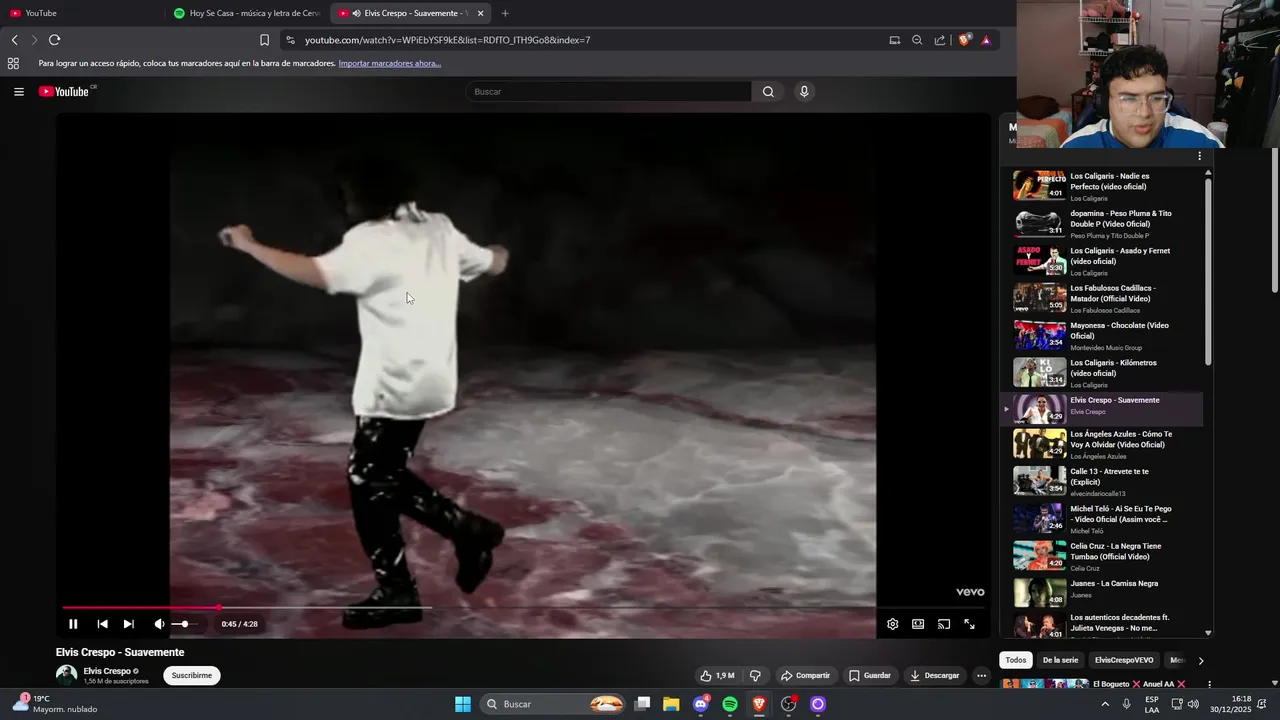
Task: Open the Compartir share dialog
Action: coord(806,676)
